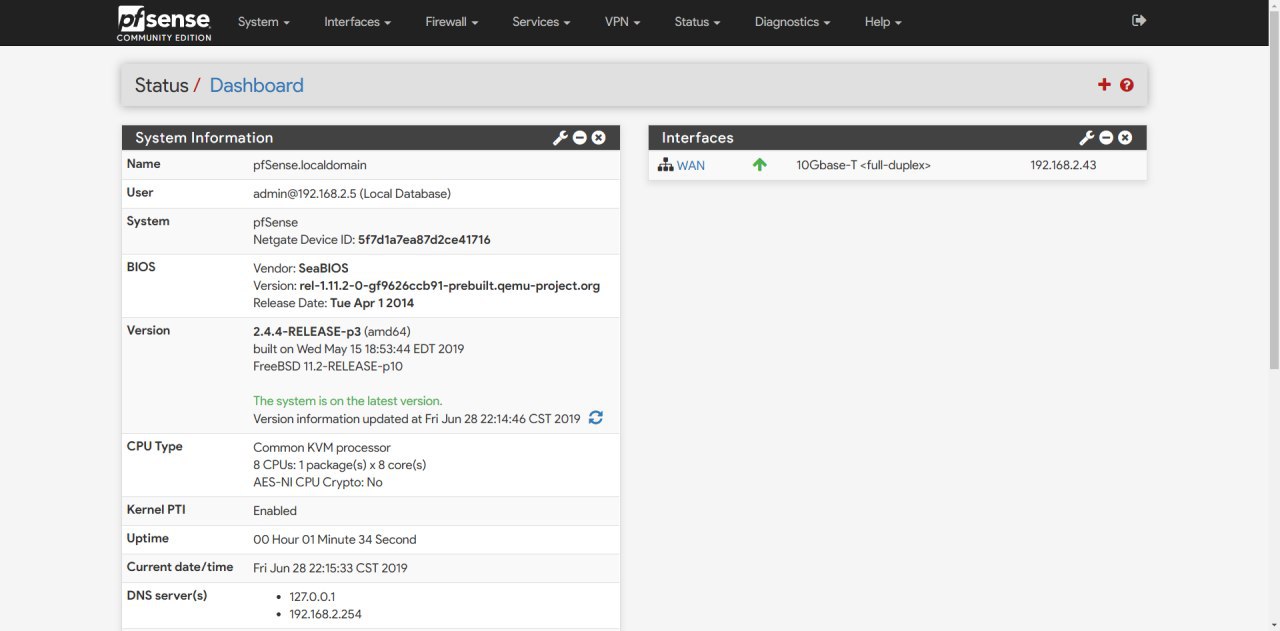Minimize the Interfaces widget
The image size is (1280, 631).
tap(1106, 138)
